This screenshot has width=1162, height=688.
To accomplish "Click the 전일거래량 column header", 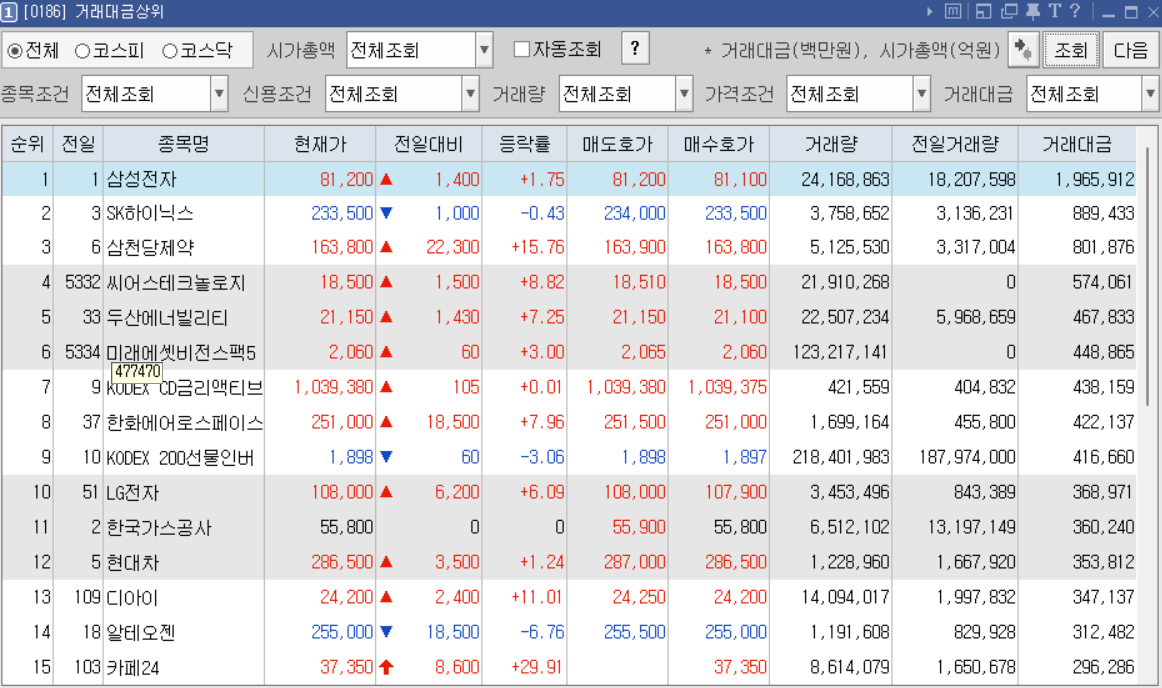I will [x=955, y=144].
